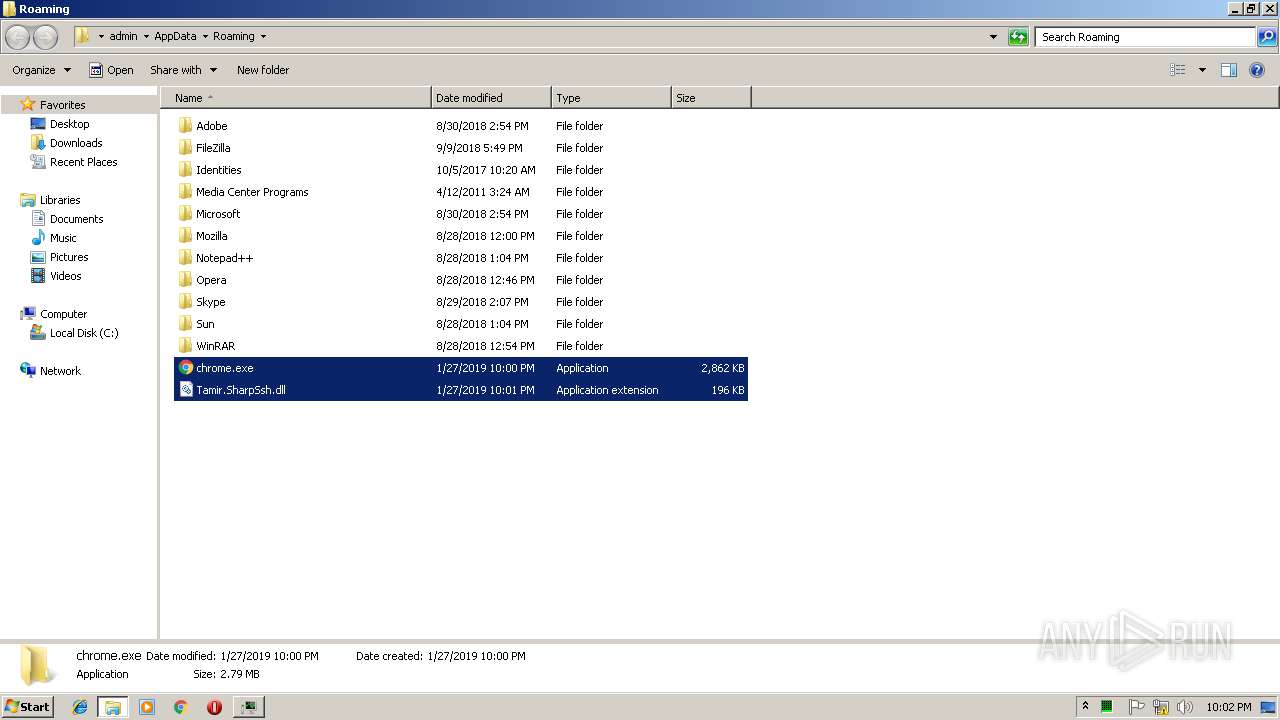
Task: Click the taskbar clock 10:02 PM
Action: click(1228, 707)
